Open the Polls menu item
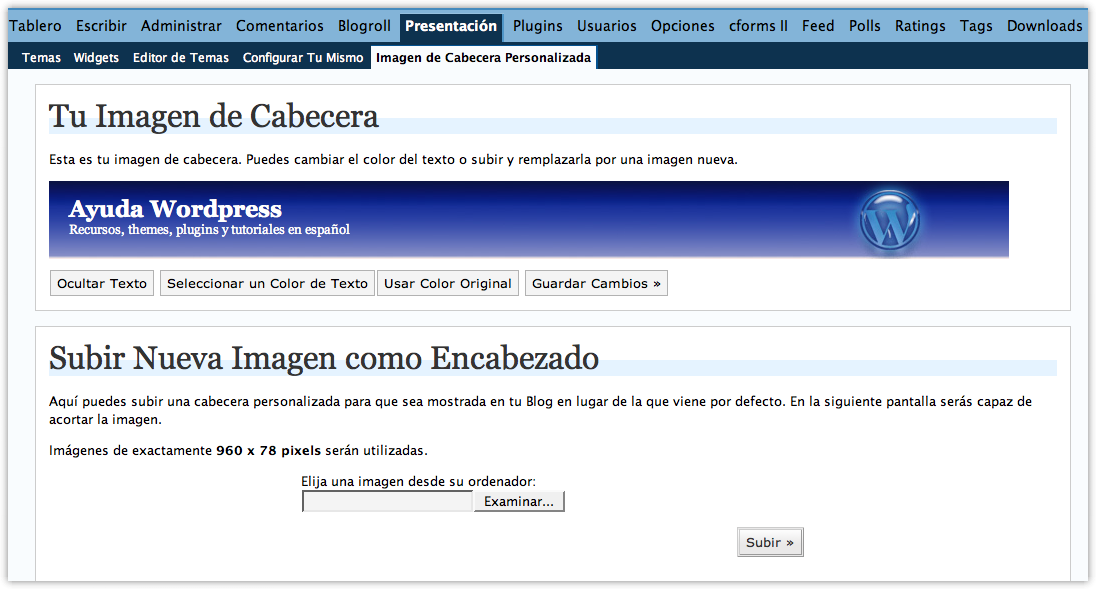Screen dimensions: 1096x589 coord(865,26)
